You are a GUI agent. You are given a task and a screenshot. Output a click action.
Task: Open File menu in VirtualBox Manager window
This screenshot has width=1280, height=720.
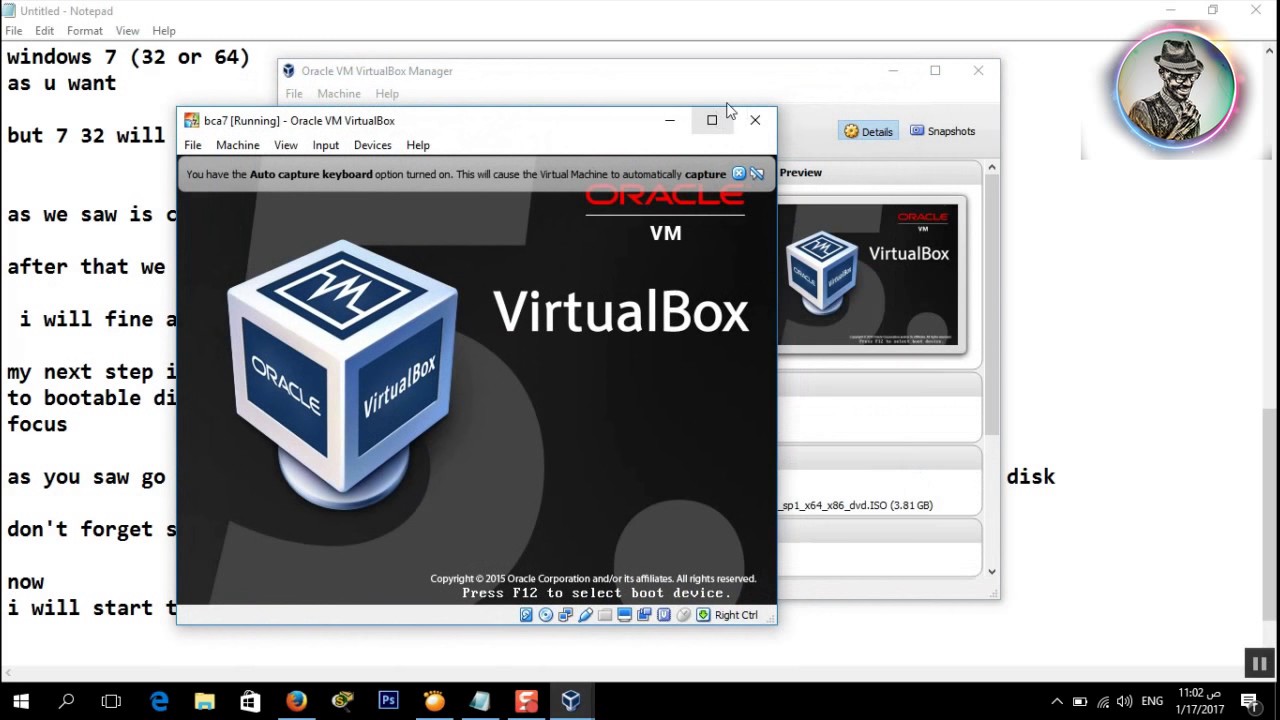click(x=294, y=94)
